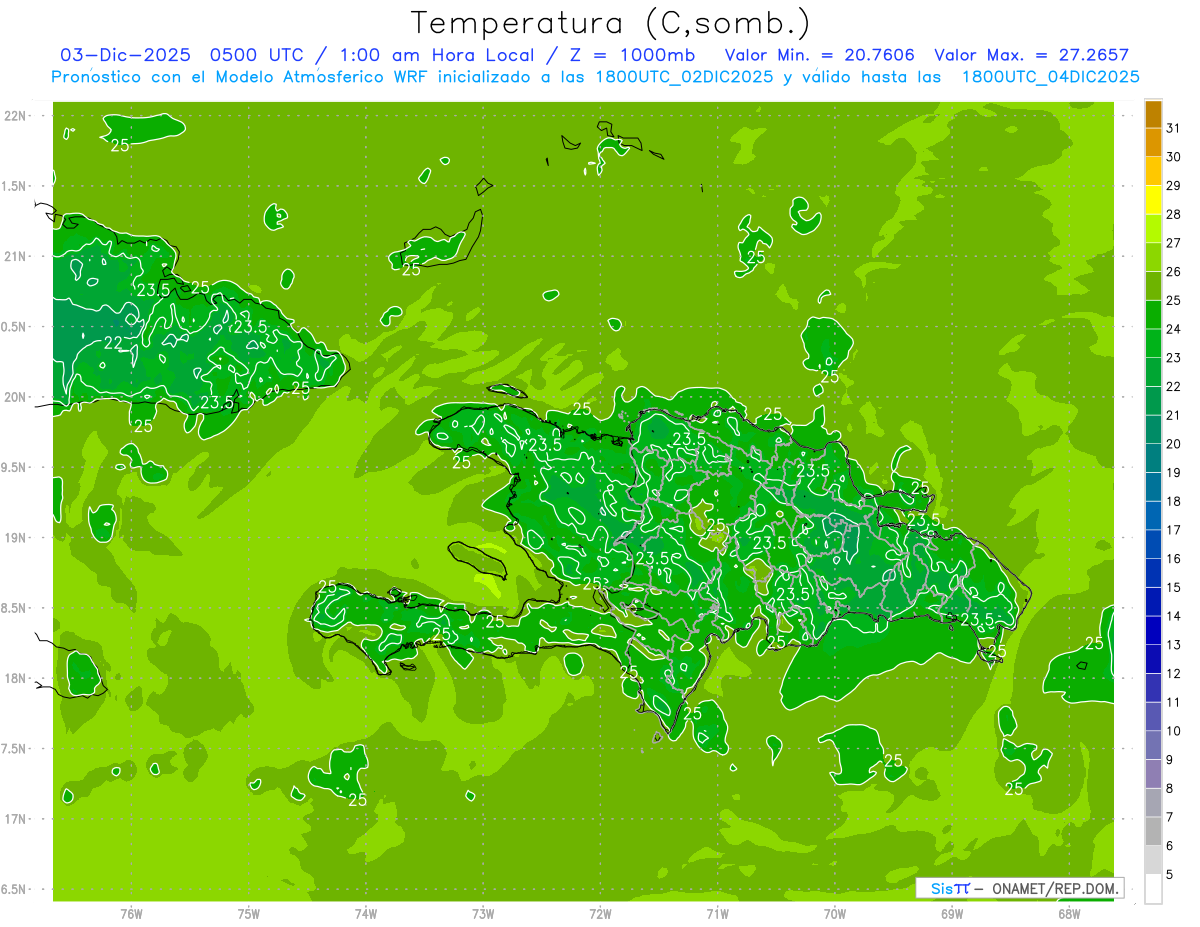Click the "21N" latitude axis label
The height and width of the screenshot is (927, 1200).
[x=16, y=256]
